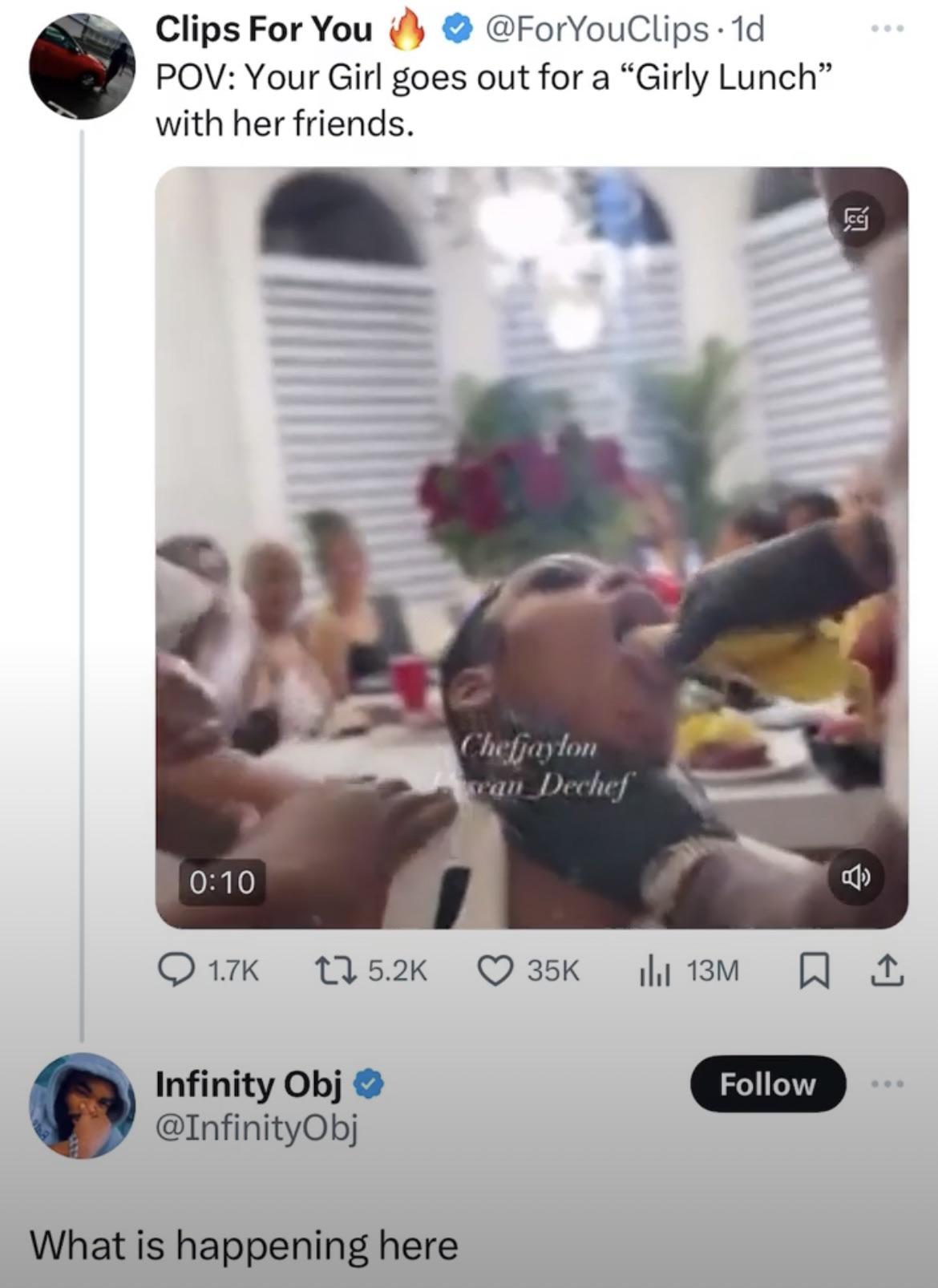Click the Infinity Obj display name
Image resolution: width=938 pixels, height=1288 pixels.
click(x=249, y=1084)
